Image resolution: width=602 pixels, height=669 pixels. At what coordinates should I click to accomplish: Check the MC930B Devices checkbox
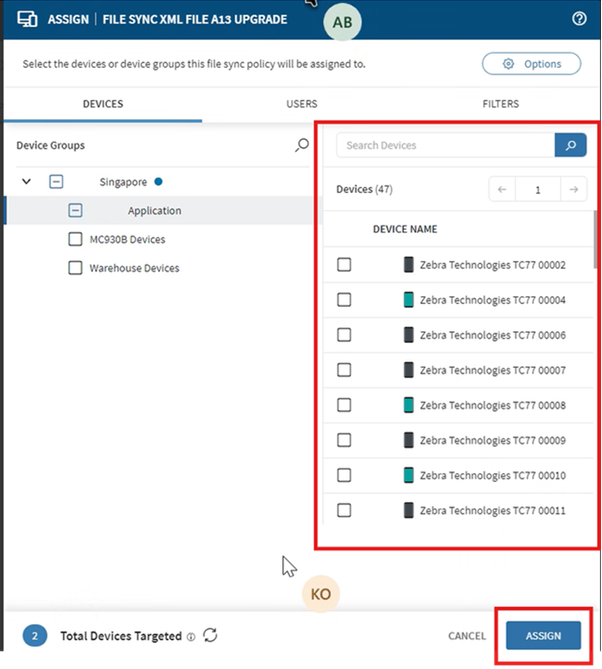point(75,239)
